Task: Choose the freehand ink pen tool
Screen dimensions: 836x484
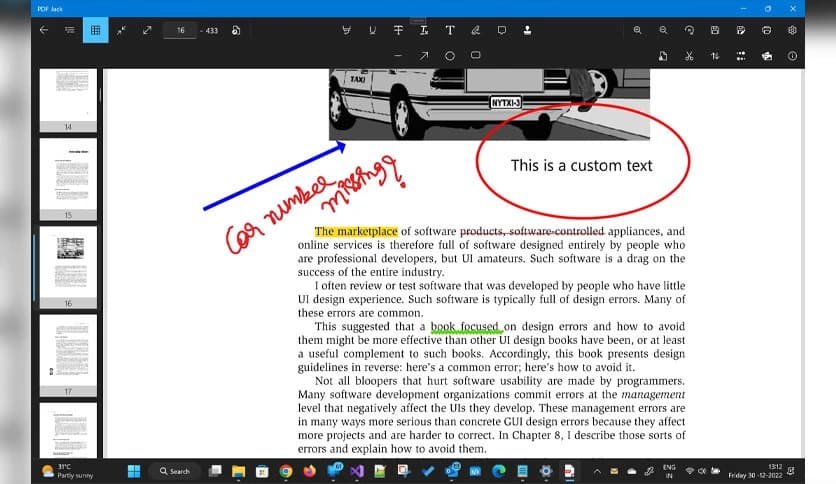Action: 476,30
